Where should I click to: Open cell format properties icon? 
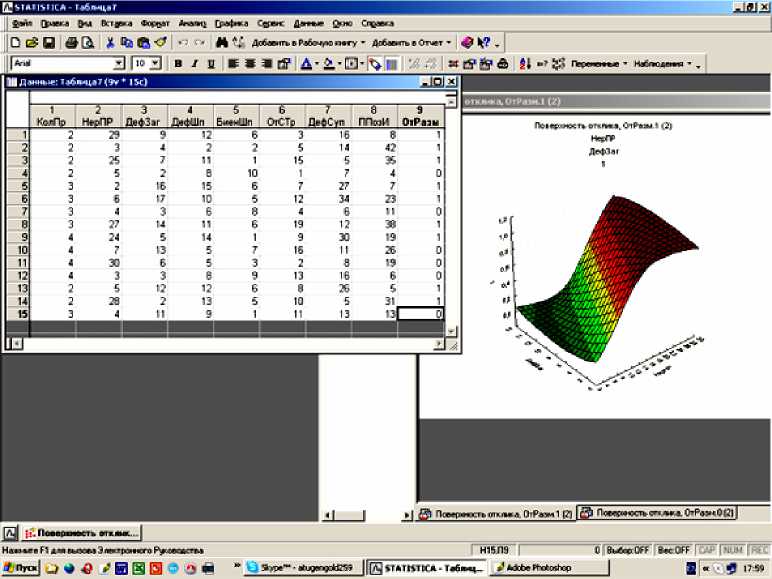click(284, 64)
